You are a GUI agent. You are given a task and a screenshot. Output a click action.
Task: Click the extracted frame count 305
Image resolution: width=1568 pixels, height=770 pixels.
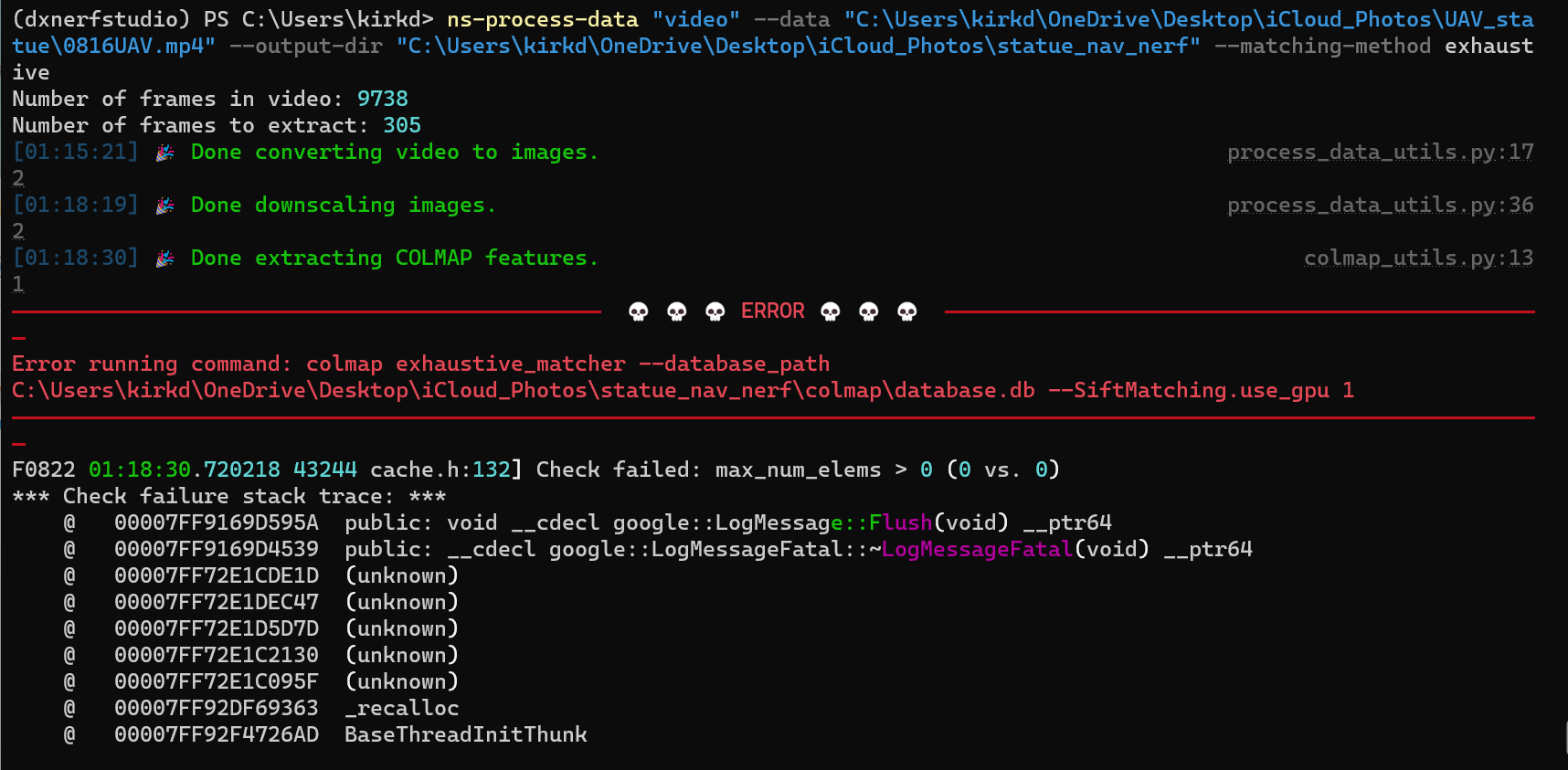coord(402,125)
